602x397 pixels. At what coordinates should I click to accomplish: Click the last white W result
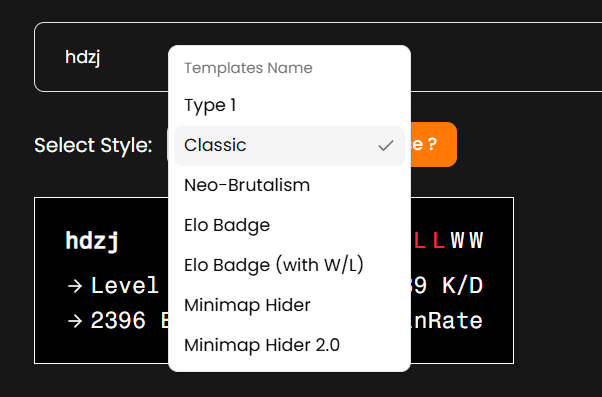(x=476, y=240)
